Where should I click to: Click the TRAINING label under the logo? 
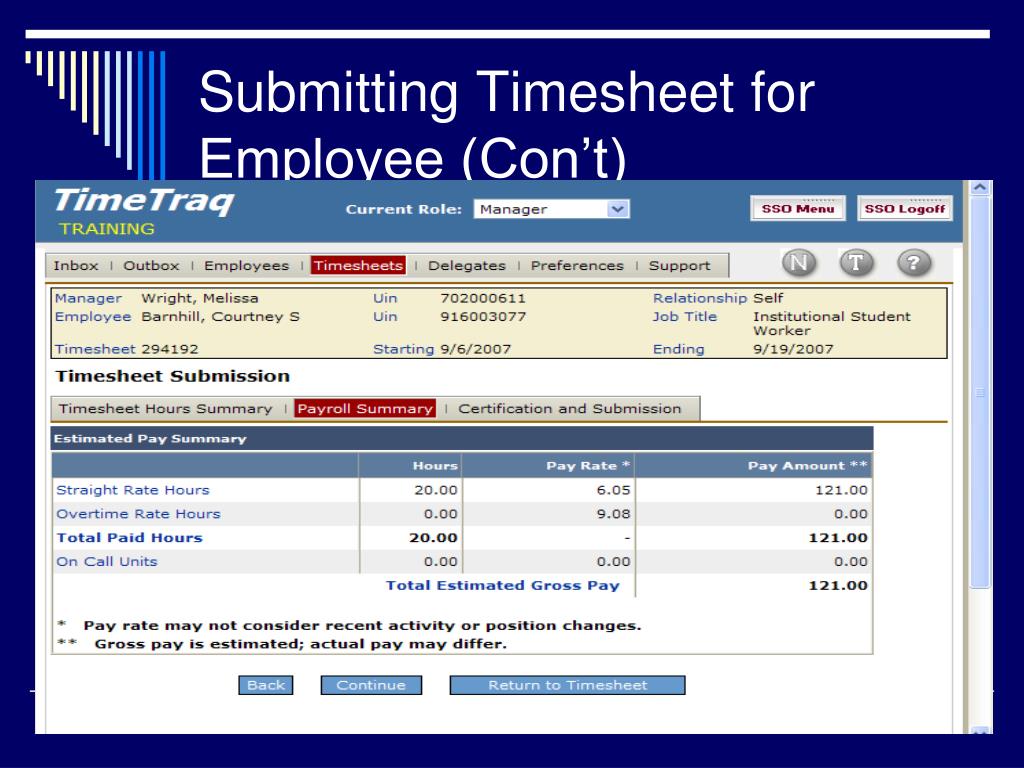(107, 229)
